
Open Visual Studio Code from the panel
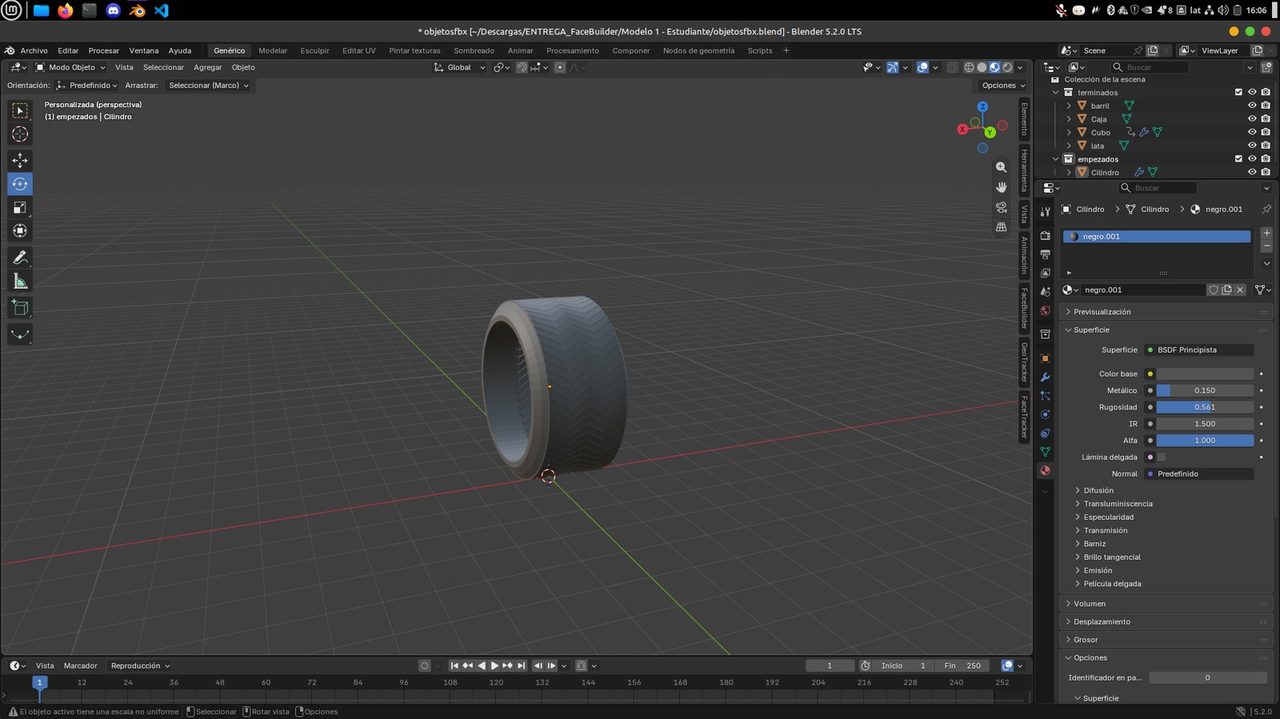tap(160, 10)
